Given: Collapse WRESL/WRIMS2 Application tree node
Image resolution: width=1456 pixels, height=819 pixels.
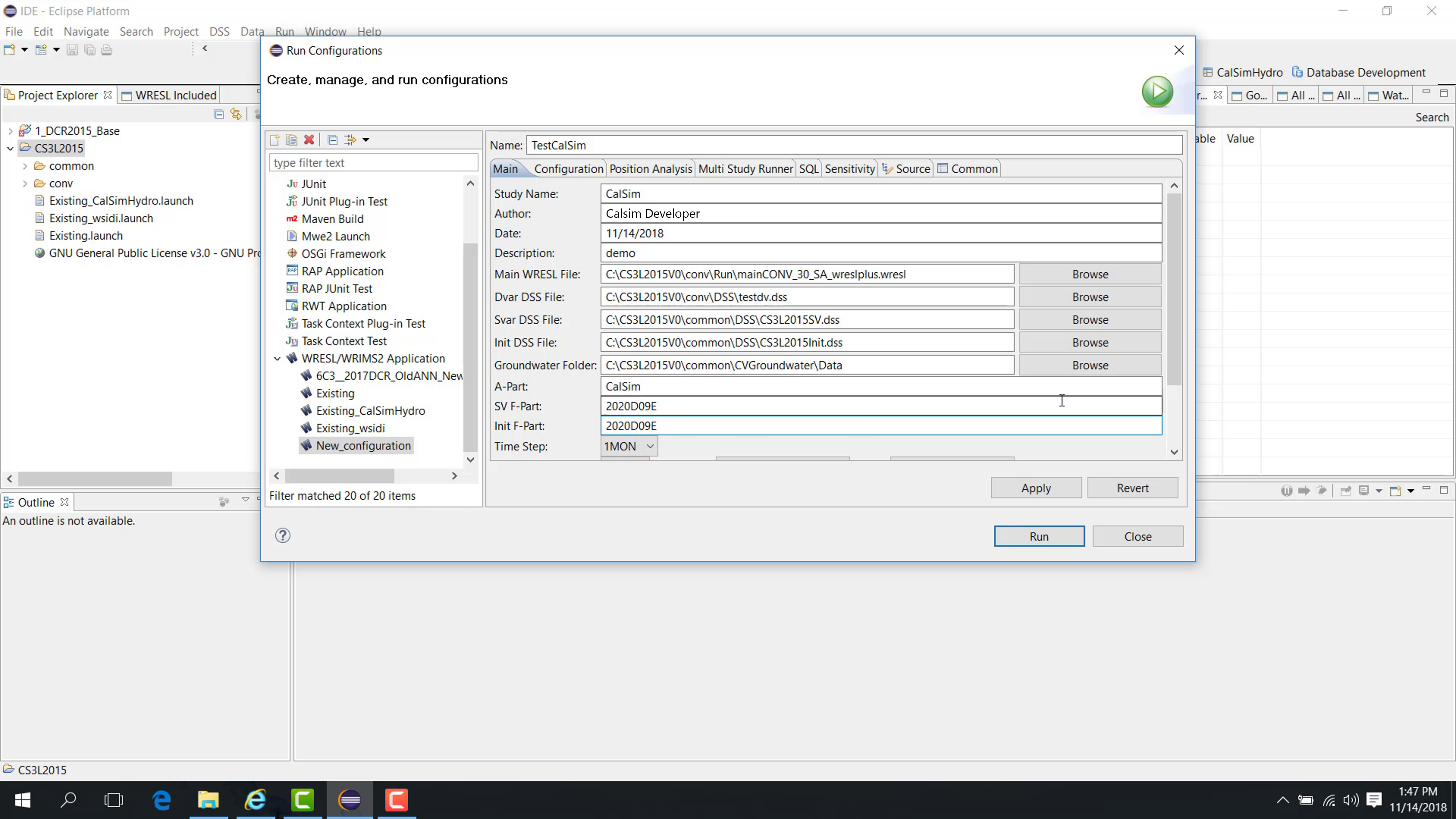Looking at the screenshot, I should 277,358.
